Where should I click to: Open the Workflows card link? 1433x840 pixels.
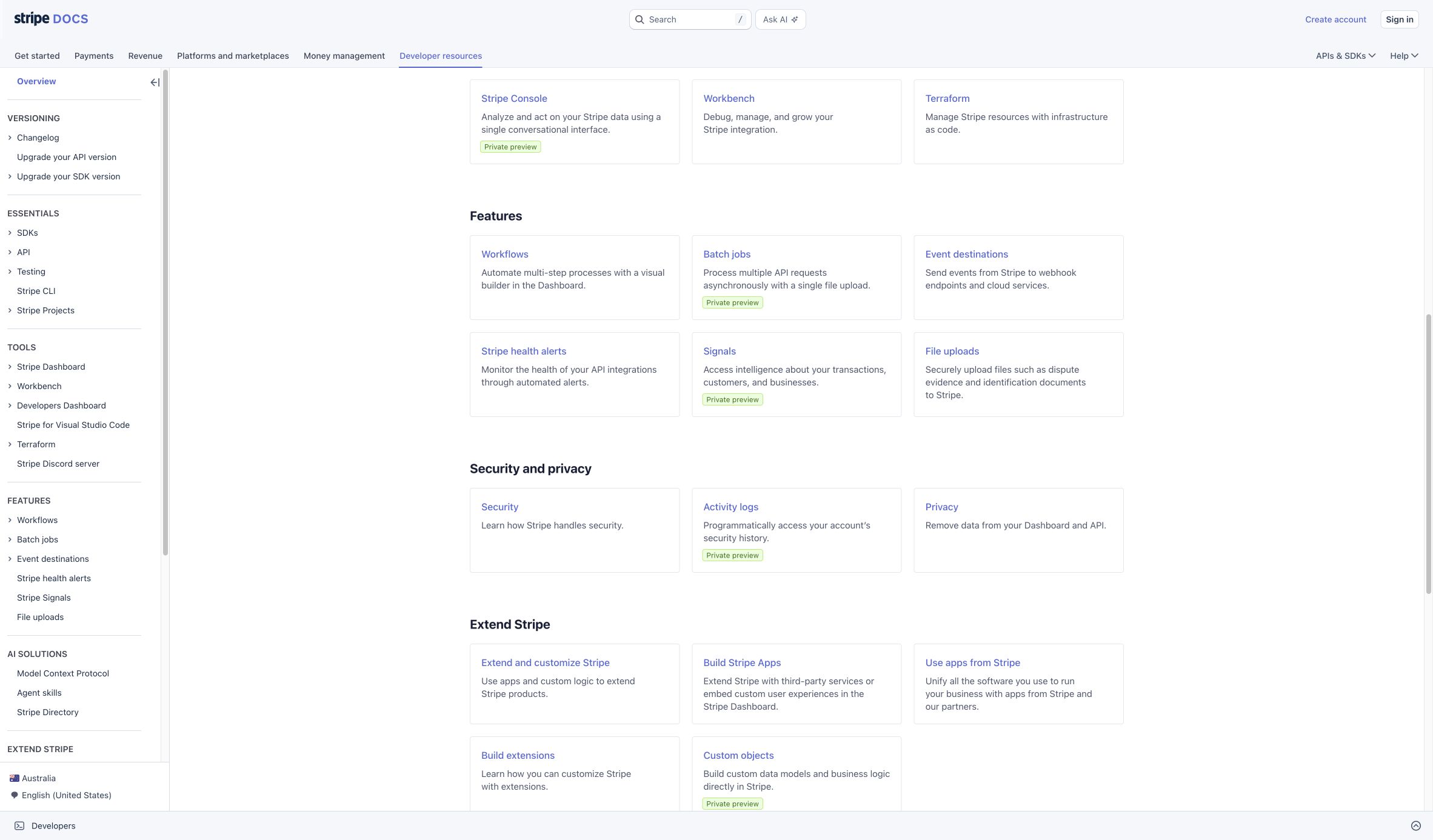click(x=504, y=254)
